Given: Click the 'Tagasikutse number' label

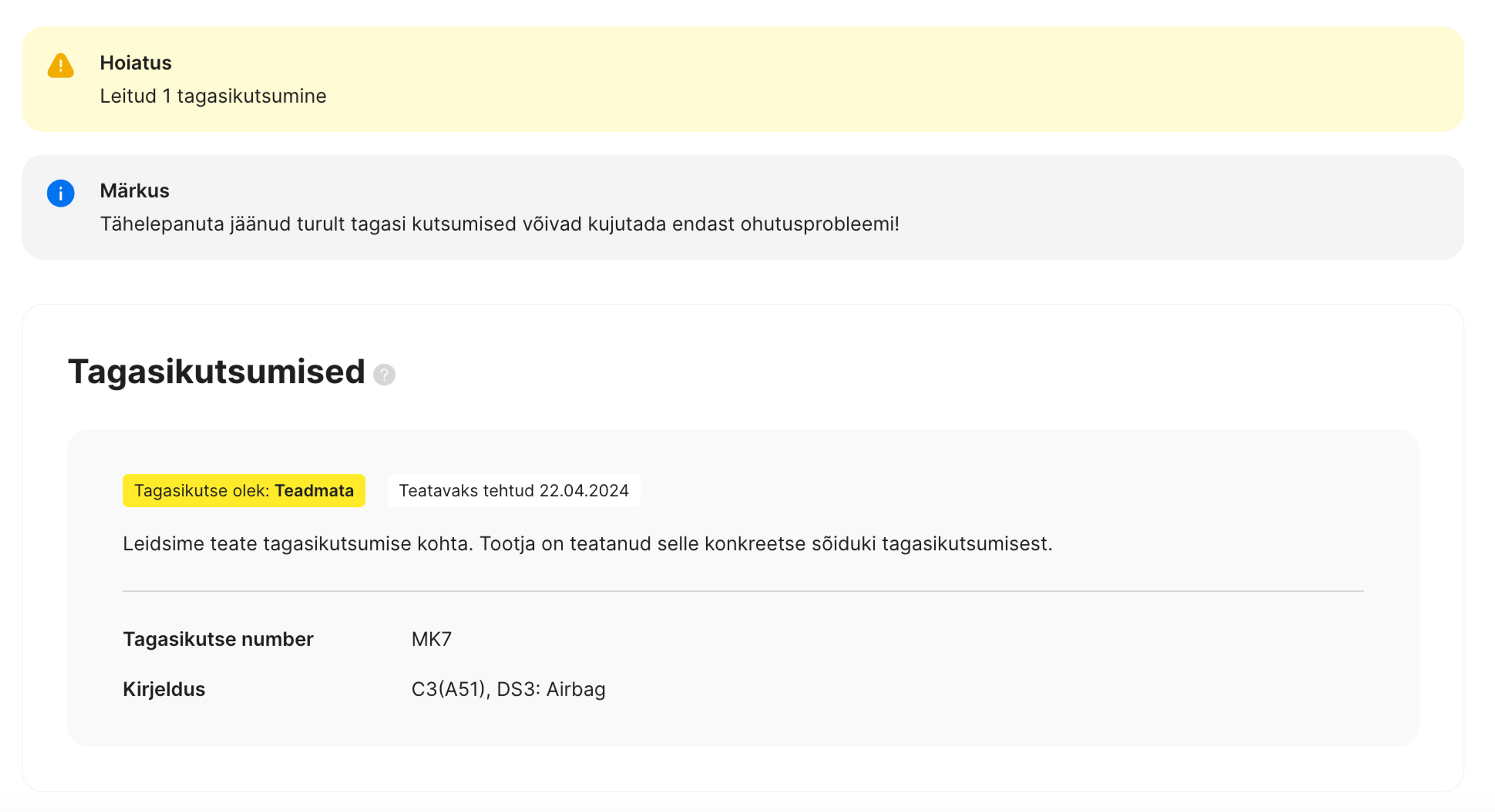Looking at the screenshot, I should [x=218, y=639].
